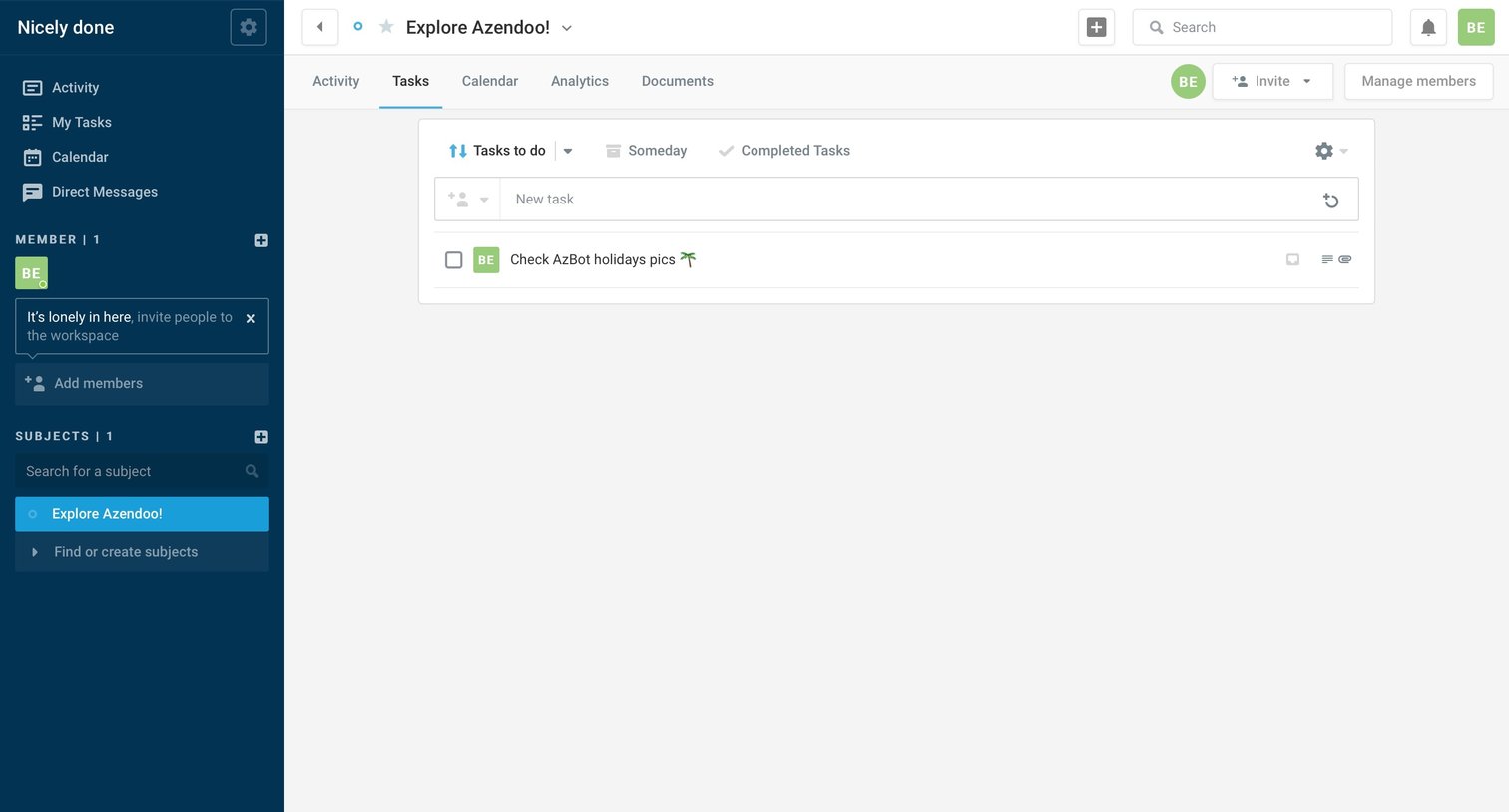Click the quick add plus button
This screenshot has width=1509, height=812.
tap(1096, 27)
